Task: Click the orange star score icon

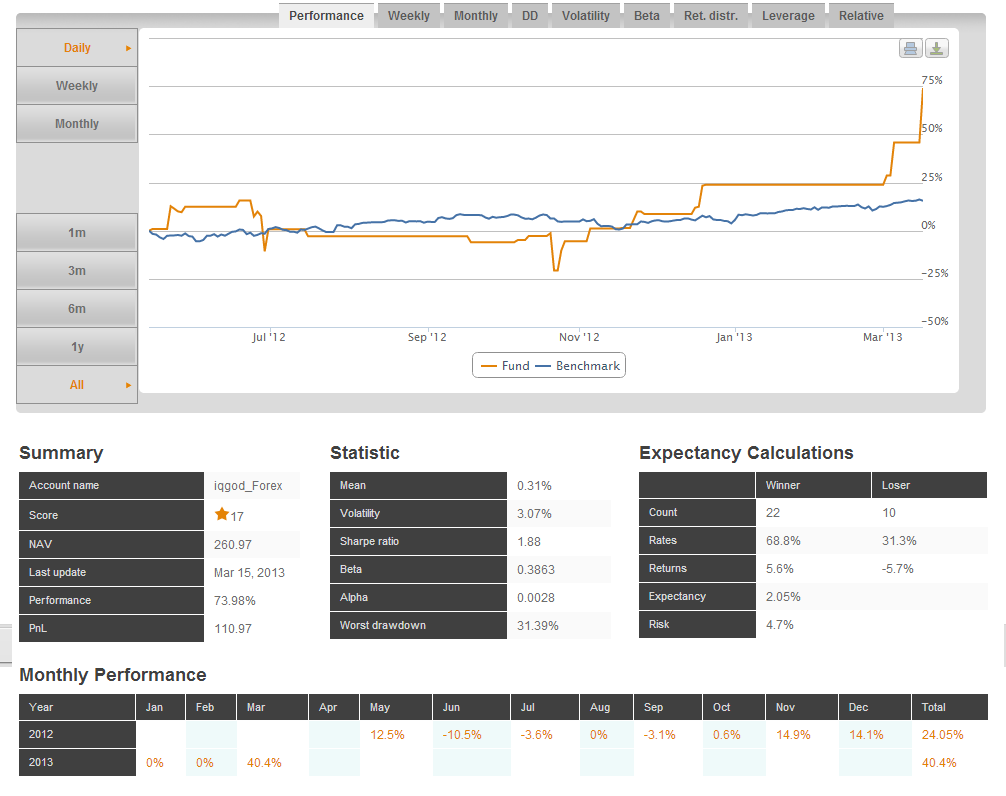Action: 222,514
